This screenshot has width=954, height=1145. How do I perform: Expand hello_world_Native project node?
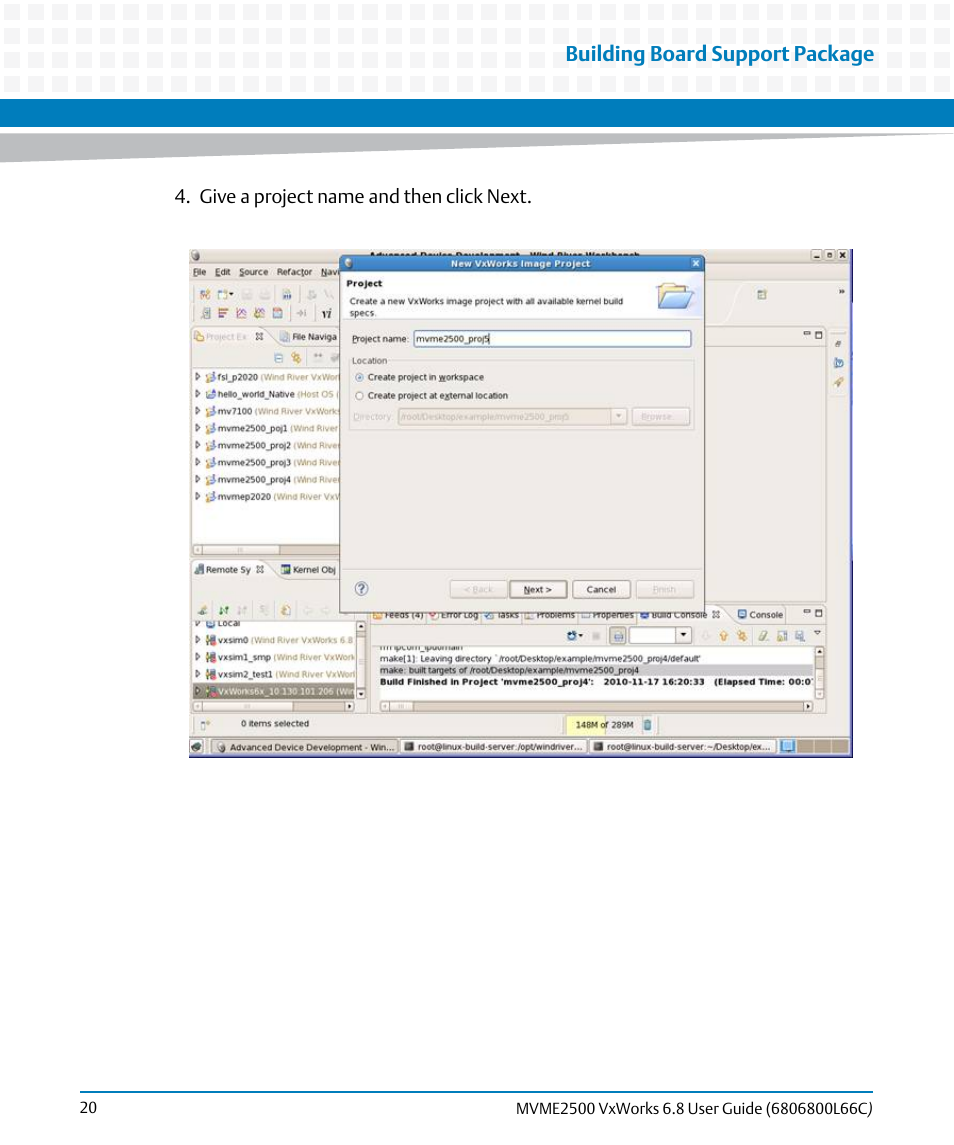click(x=197, y=394)
